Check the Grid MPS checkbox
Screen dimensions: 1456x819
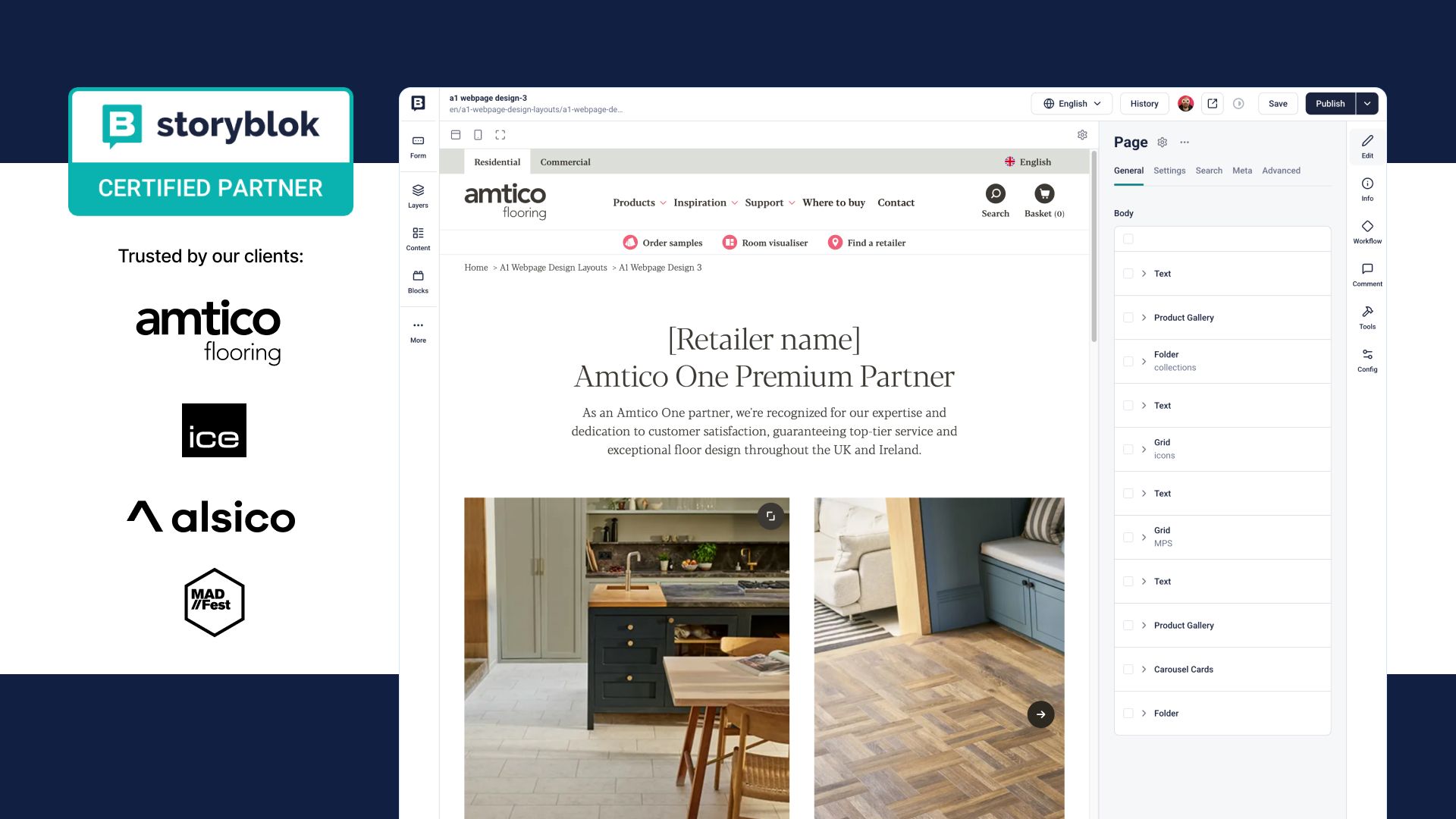[x=1128, y=538]
